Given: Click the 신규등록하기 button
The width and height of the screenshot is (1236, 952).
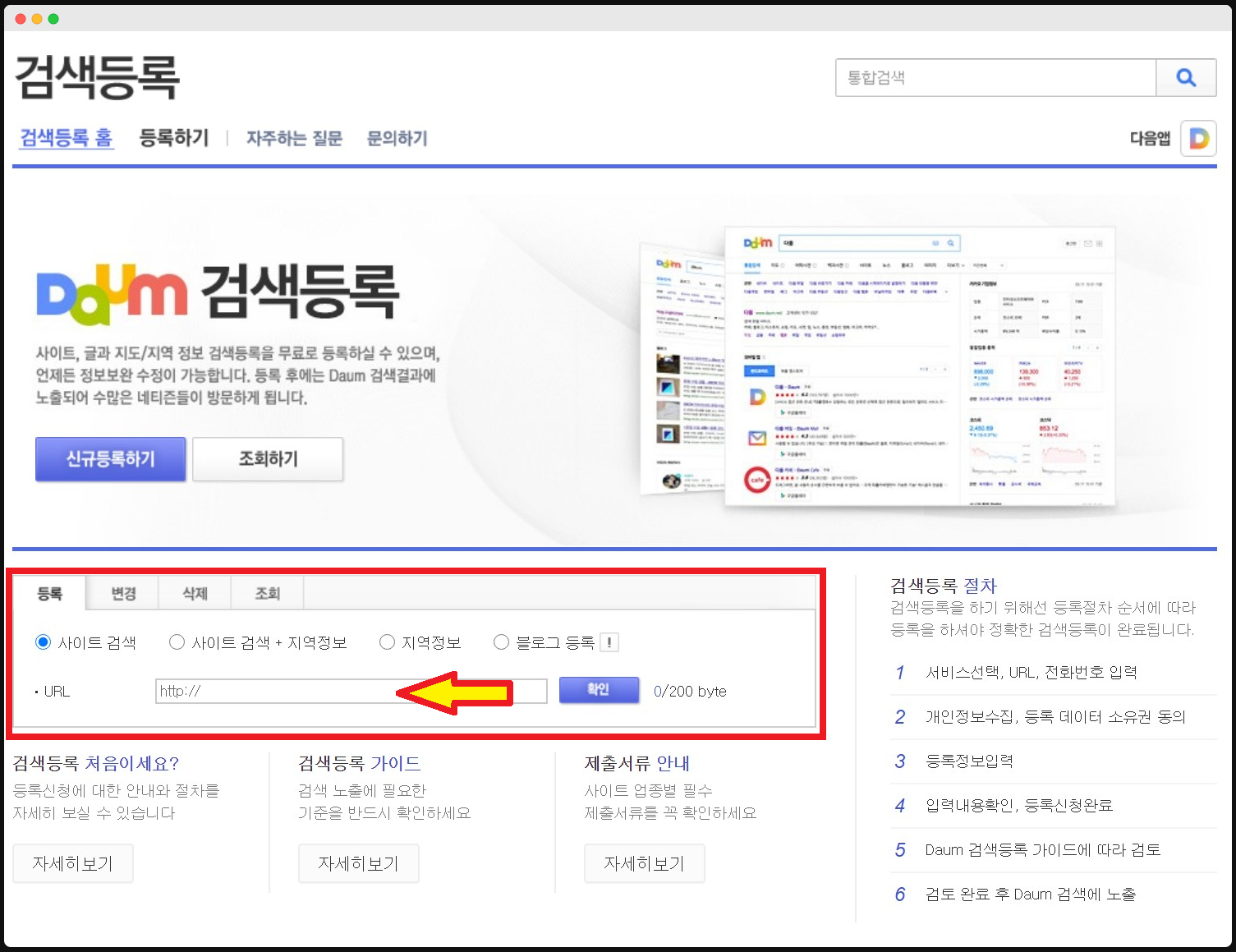Looking at the screenshot, I should coord(111,459).
